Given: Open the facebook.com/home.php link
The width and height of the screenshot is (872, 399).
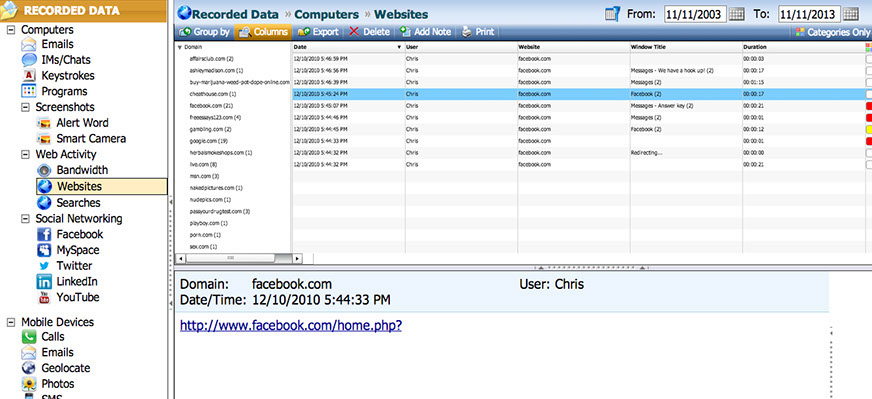Looking at the screenshot, I should 291,326.
